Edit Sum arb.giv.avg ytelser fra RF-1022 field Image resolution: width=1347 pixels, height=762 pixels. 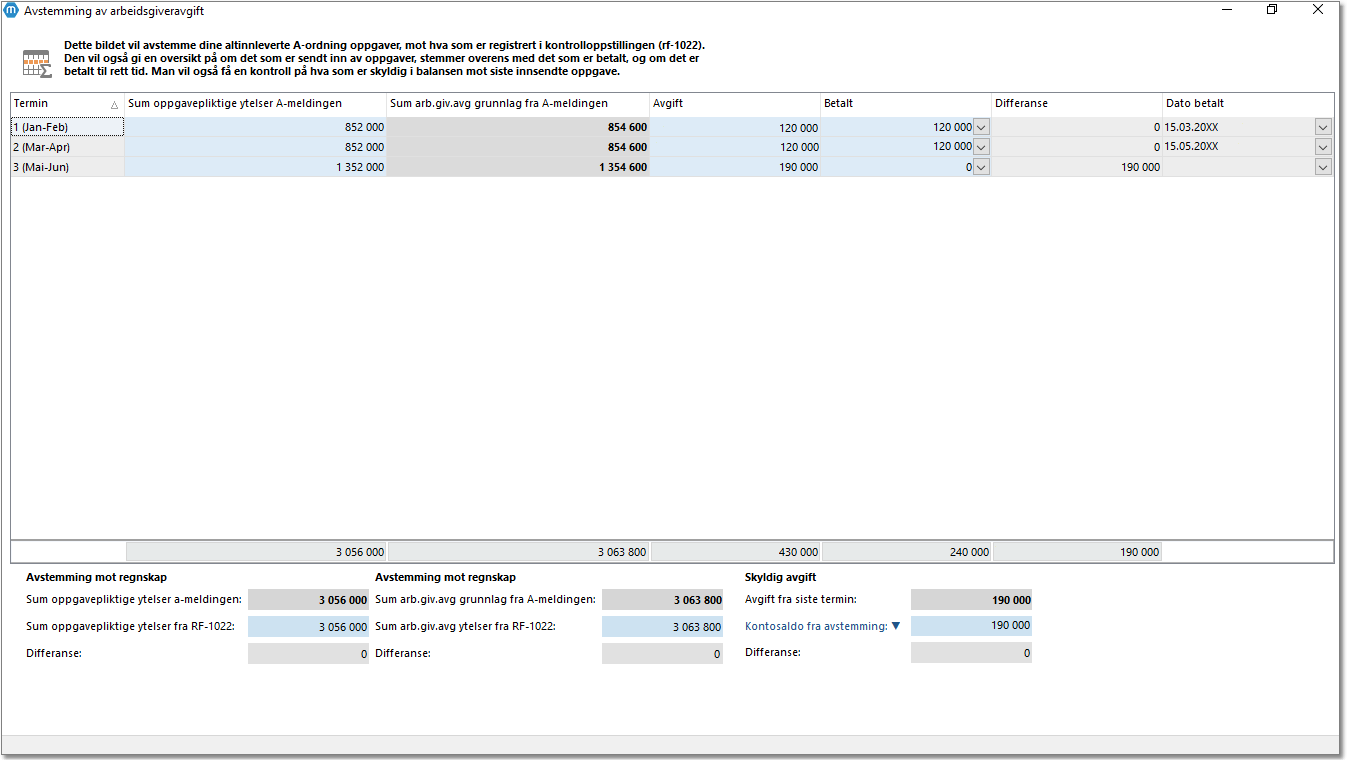click(662, 627)
